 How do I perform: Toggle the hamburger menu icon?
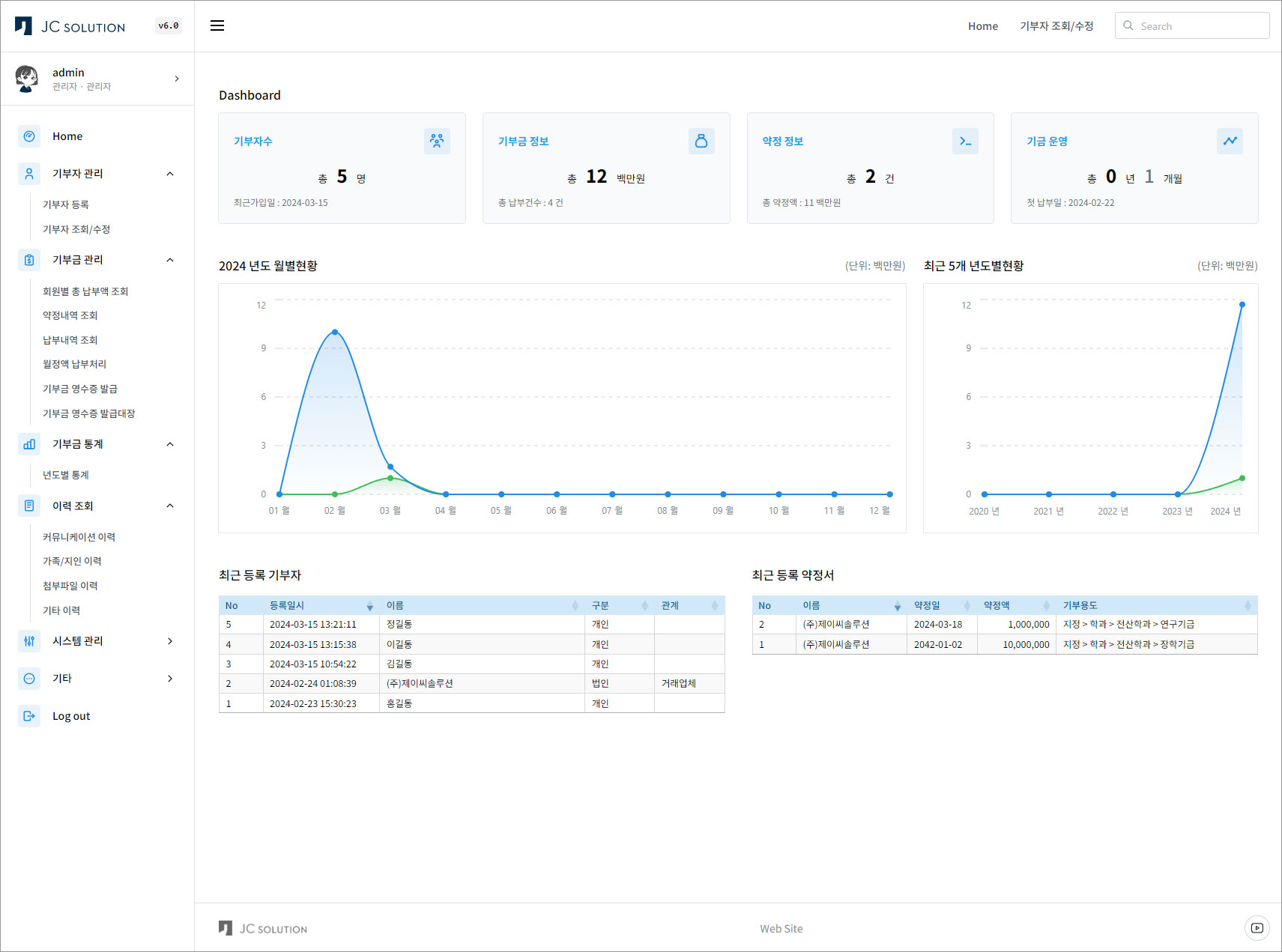pos(217,26)
